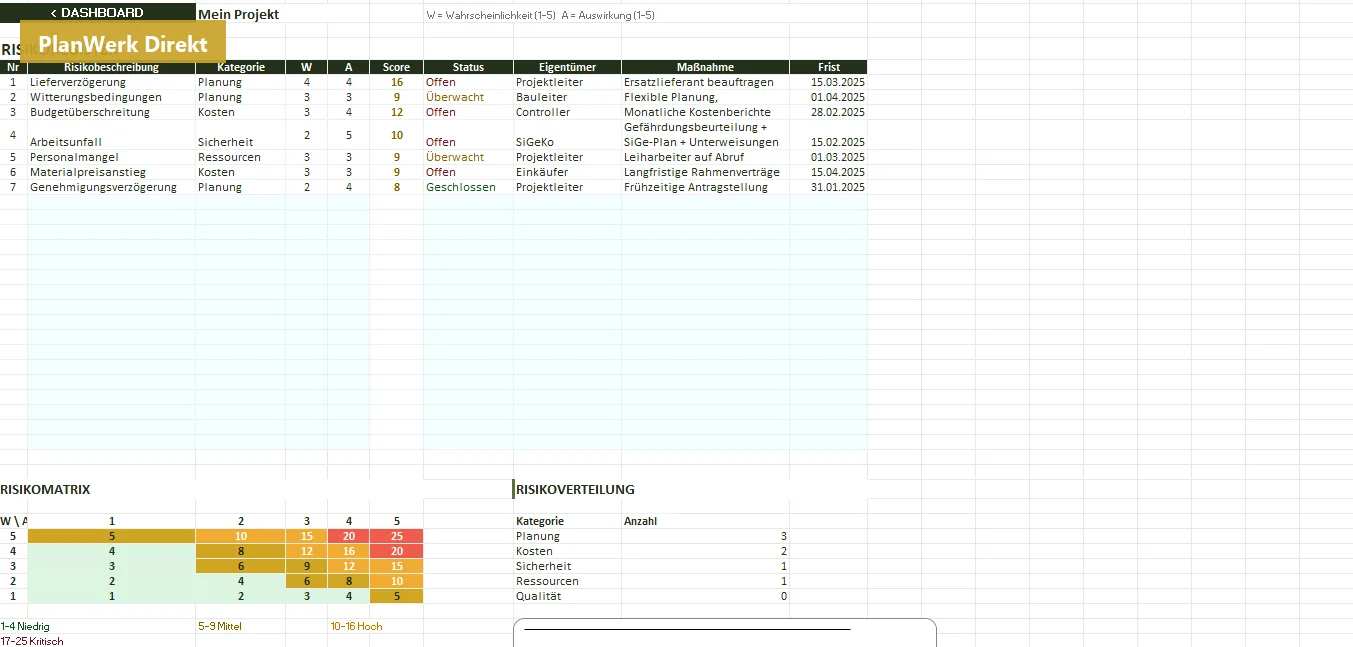Select 'Leiharbeiter auf Abruf' measure cell

[x=705, y=157]
